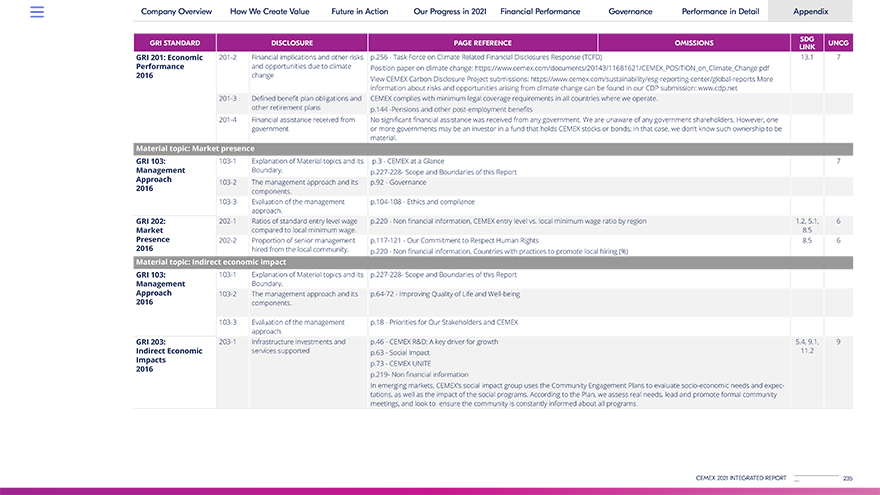Screen dimensions: 880x495
Task: Open the p.92 Governance page reference
Action: [x=399, y=182]
